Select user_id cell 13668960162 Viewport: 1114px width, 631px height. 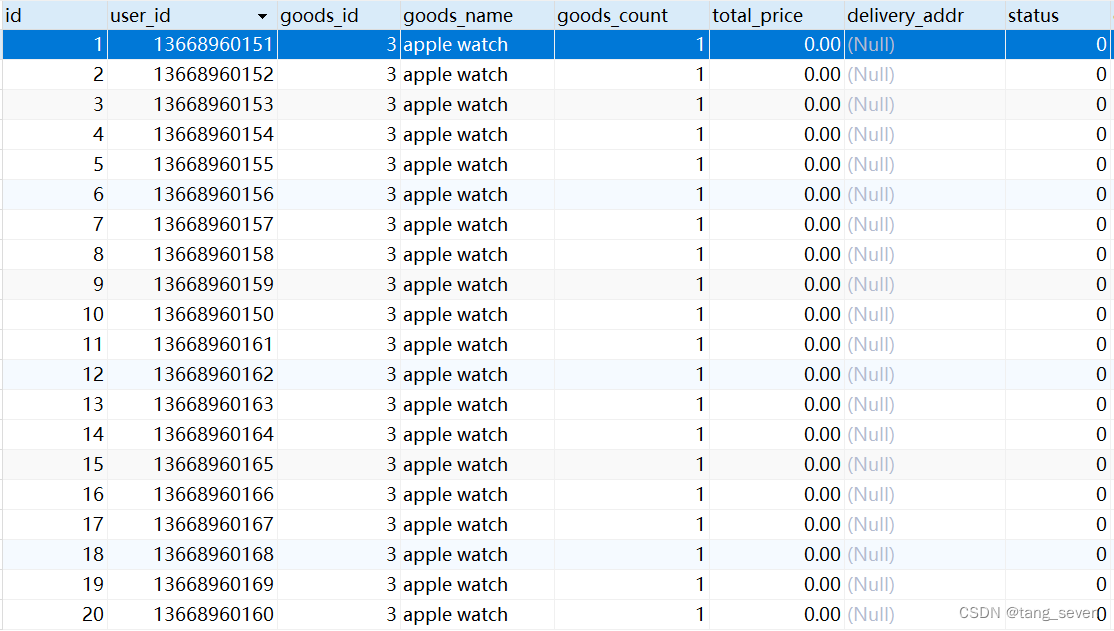pyautogui.click(x=193, y=374)
